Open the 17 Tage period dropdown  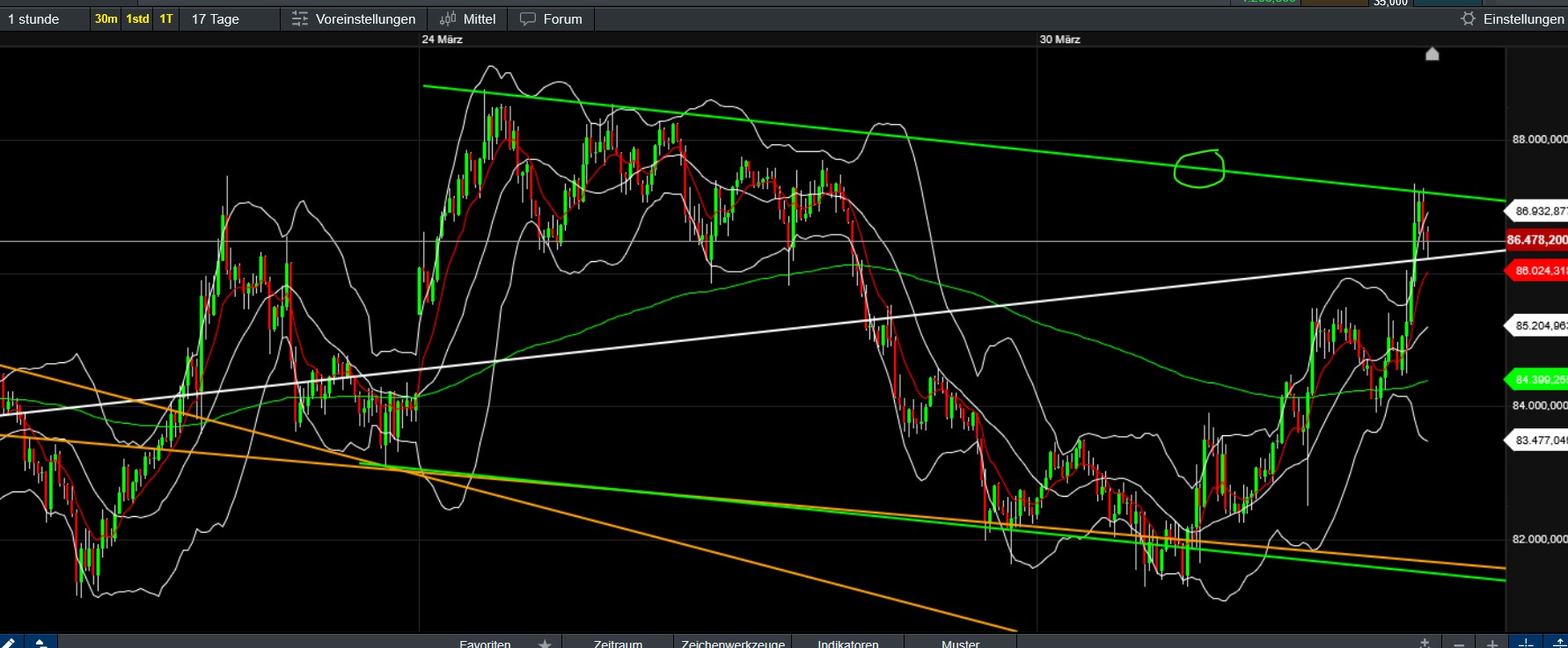[230, 18]
